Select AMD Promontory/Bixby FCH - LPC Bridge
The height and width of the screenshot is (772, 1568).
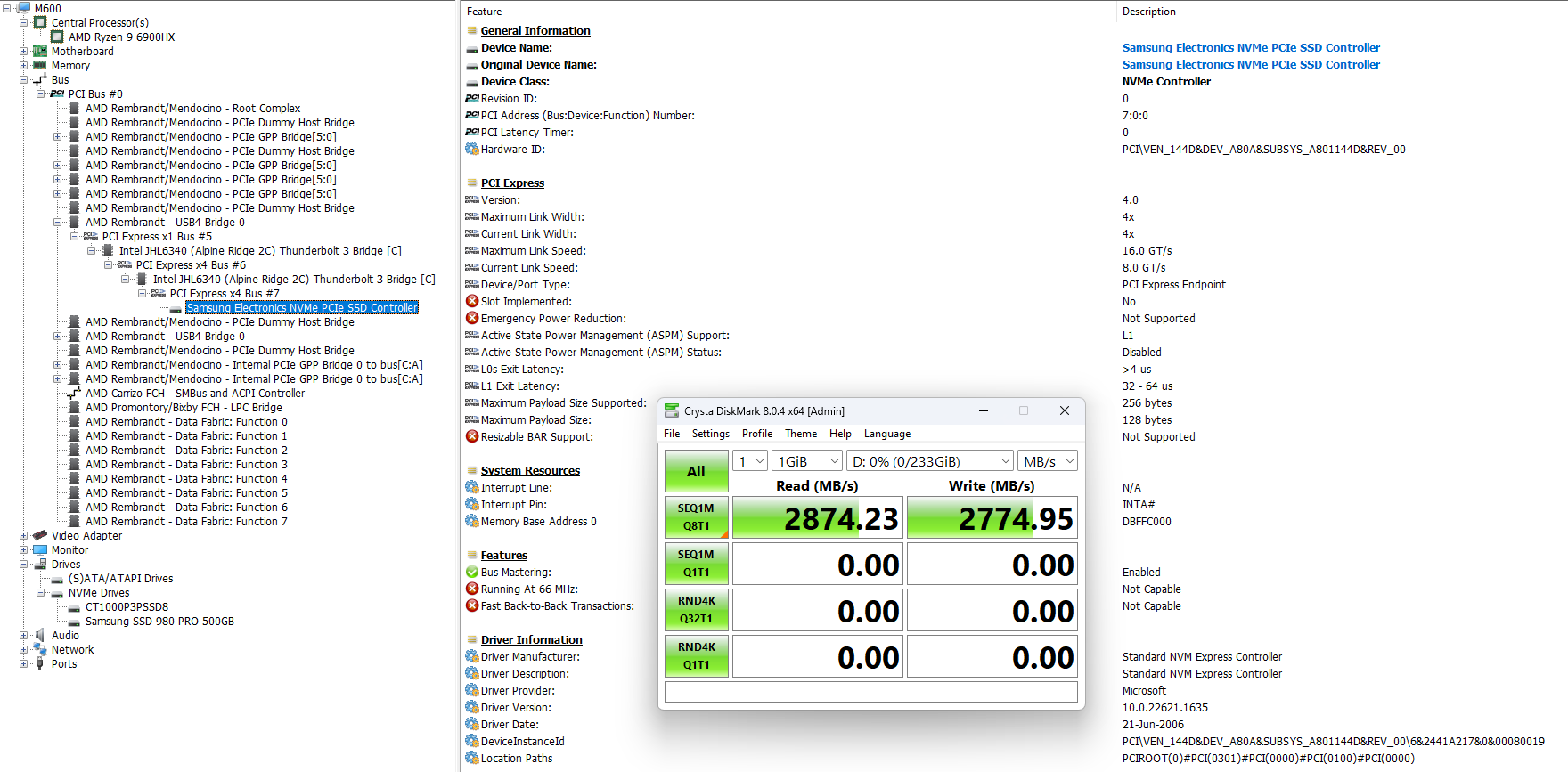tap(184, 407)
